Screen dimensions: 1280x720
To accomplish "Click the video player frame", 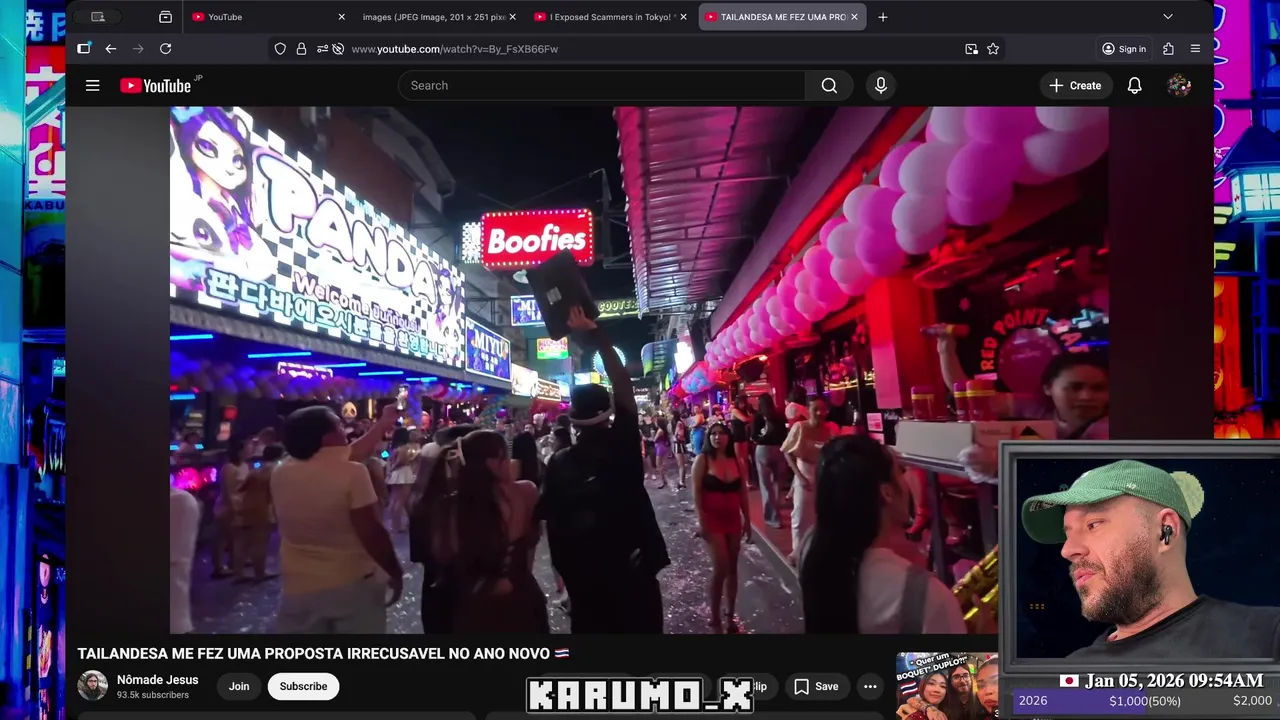I will 639,370.
